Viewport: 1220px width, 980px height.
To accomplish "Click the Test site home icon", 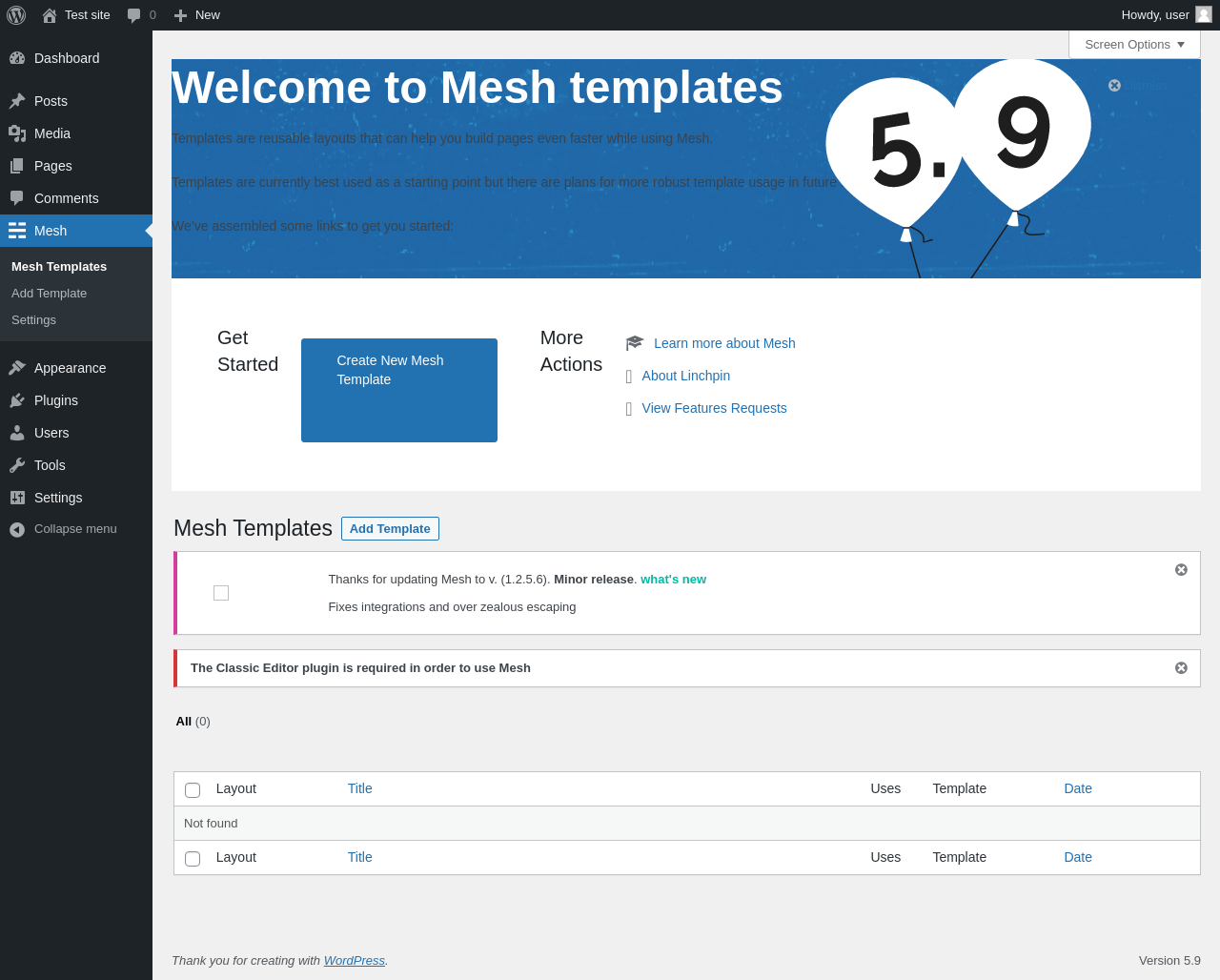I will coord(50,15).
